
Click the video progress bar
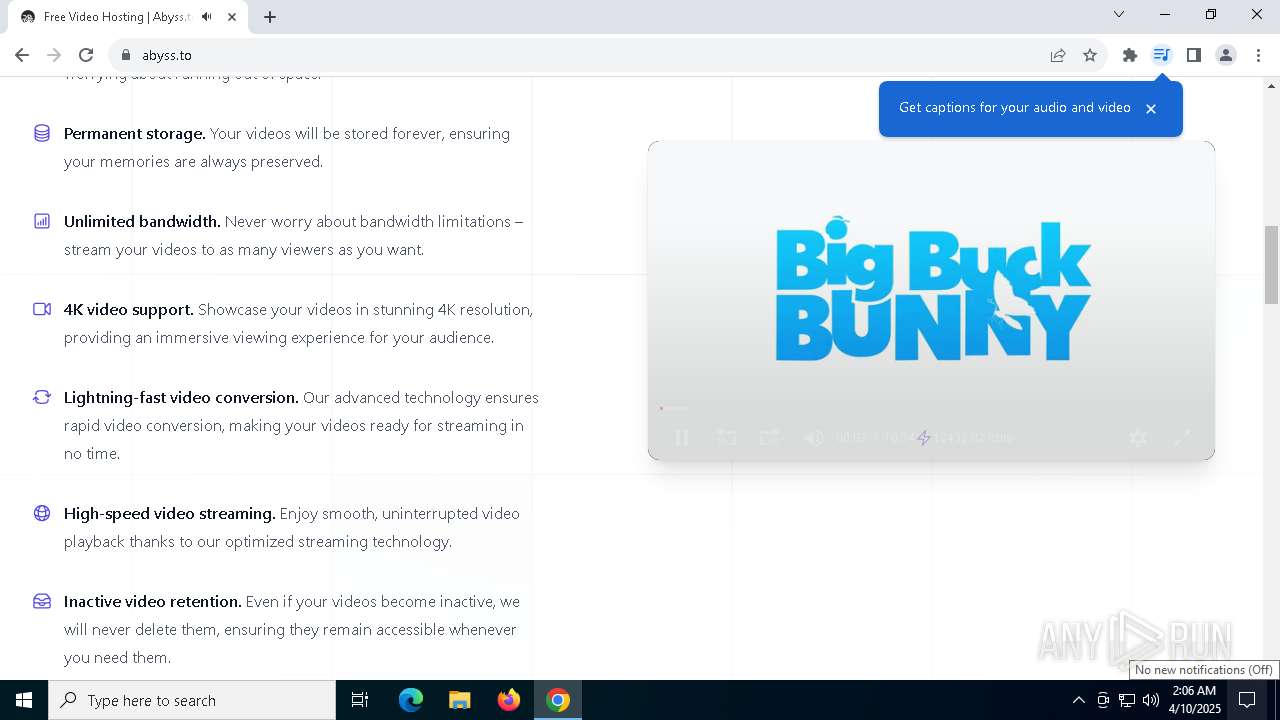[x=930, y=408]
